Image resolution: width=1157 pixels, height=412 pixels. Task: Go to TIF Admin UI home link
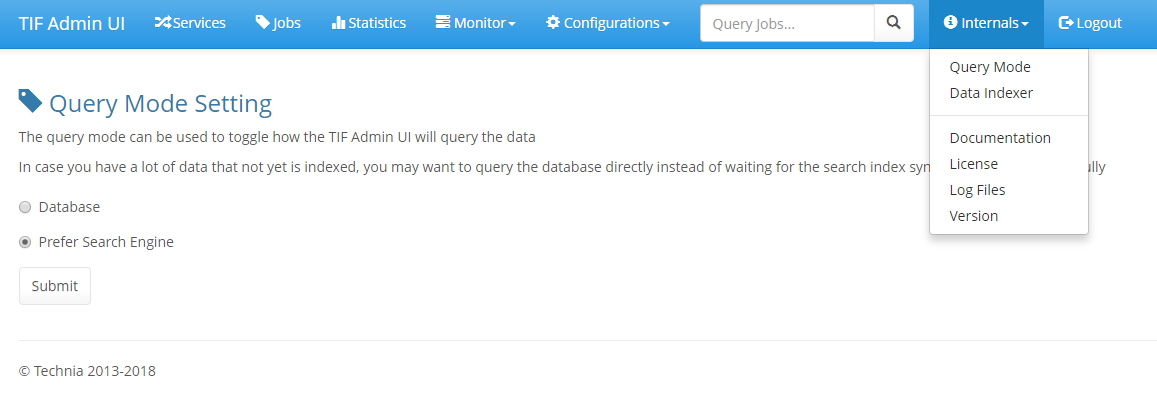[x=72, y=23]
